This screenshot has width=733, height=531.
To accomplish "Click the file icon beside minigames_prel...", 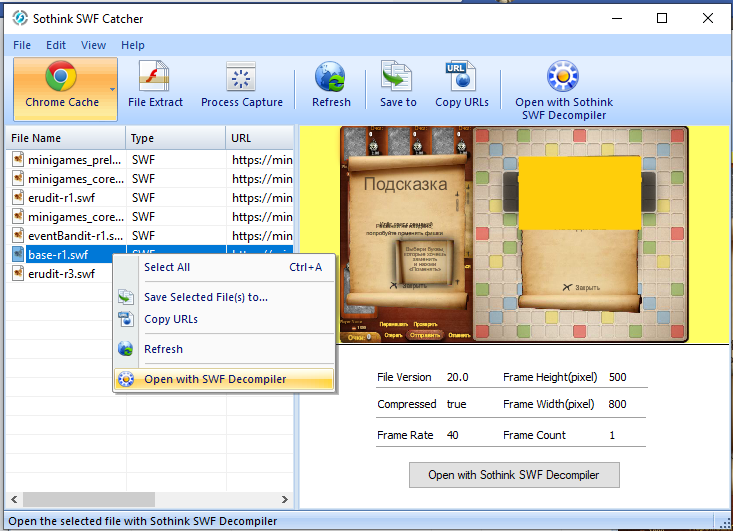I will [18, 159].
